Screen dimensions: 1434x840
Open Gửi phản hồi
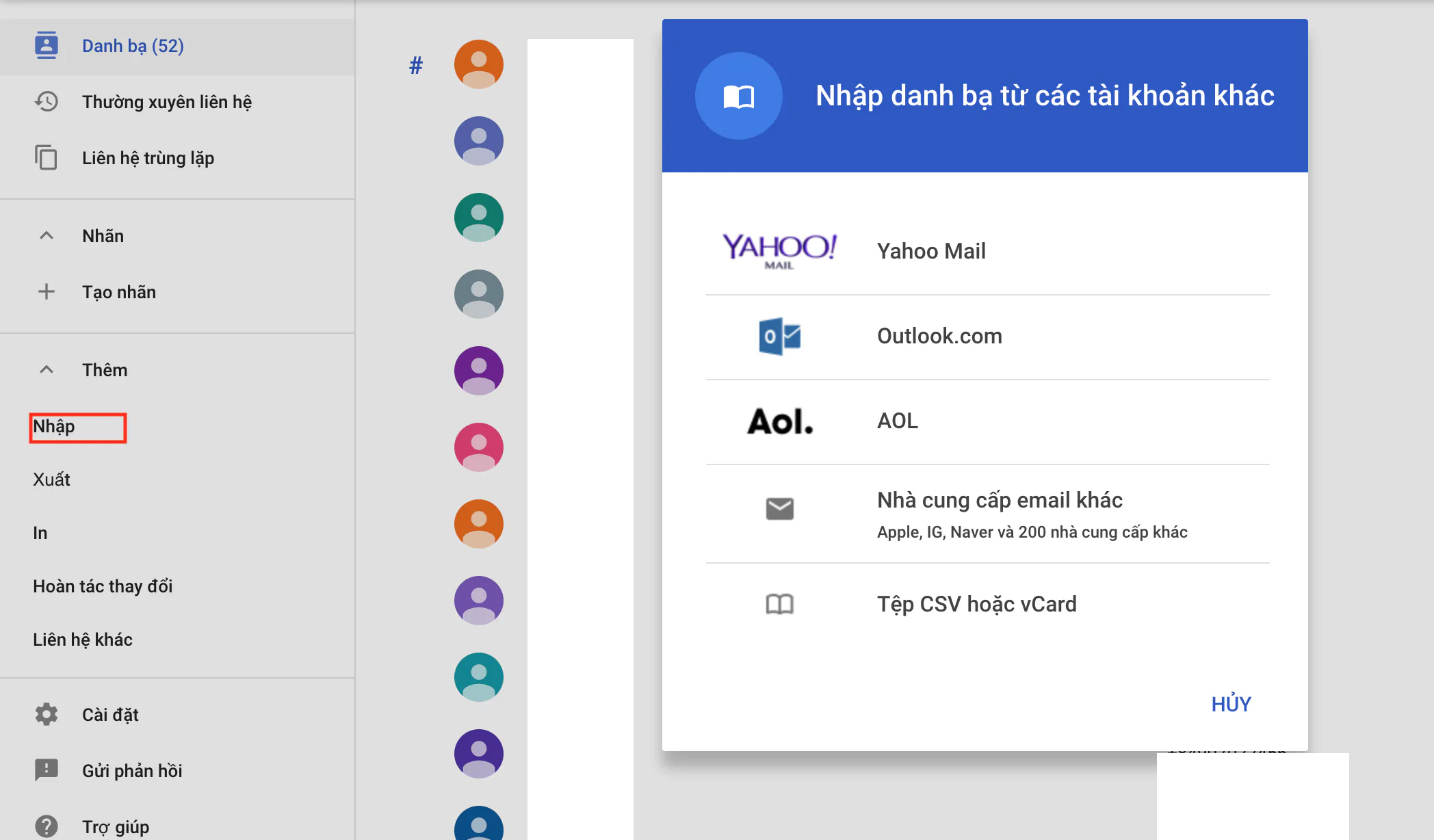pyautogui.click(x=132, y=771)
